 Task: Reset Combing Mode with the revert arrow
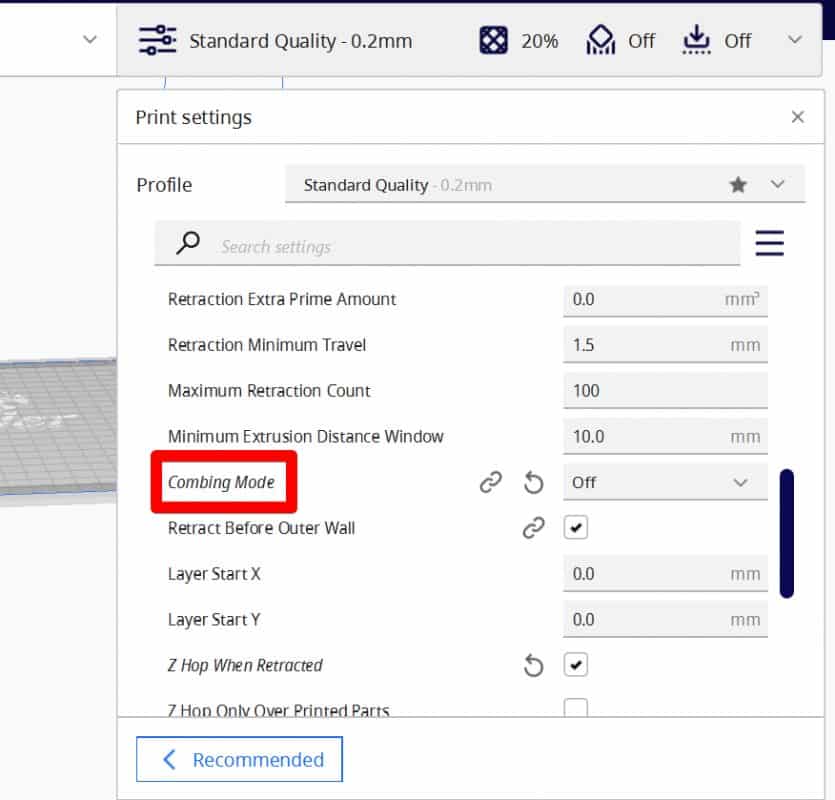(x=533, y=482)
